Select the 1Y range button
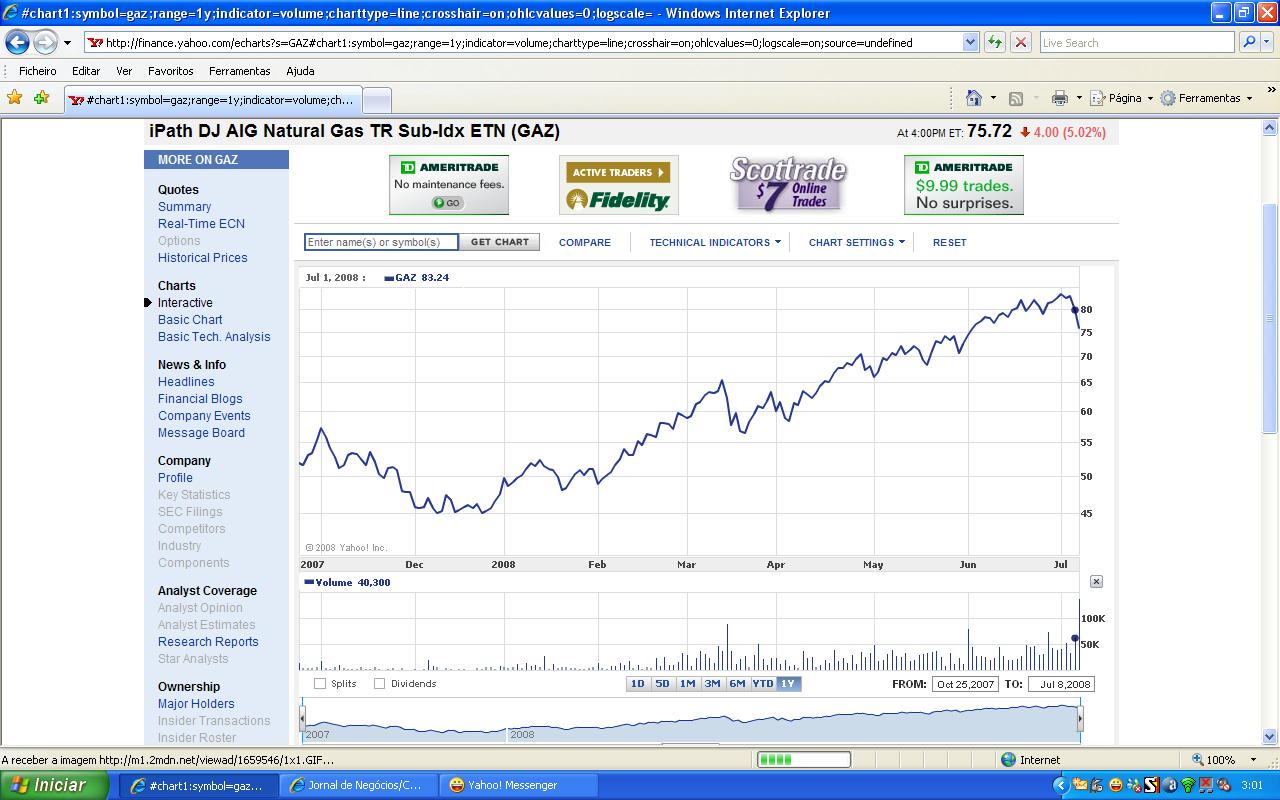 tap(789, 684)
